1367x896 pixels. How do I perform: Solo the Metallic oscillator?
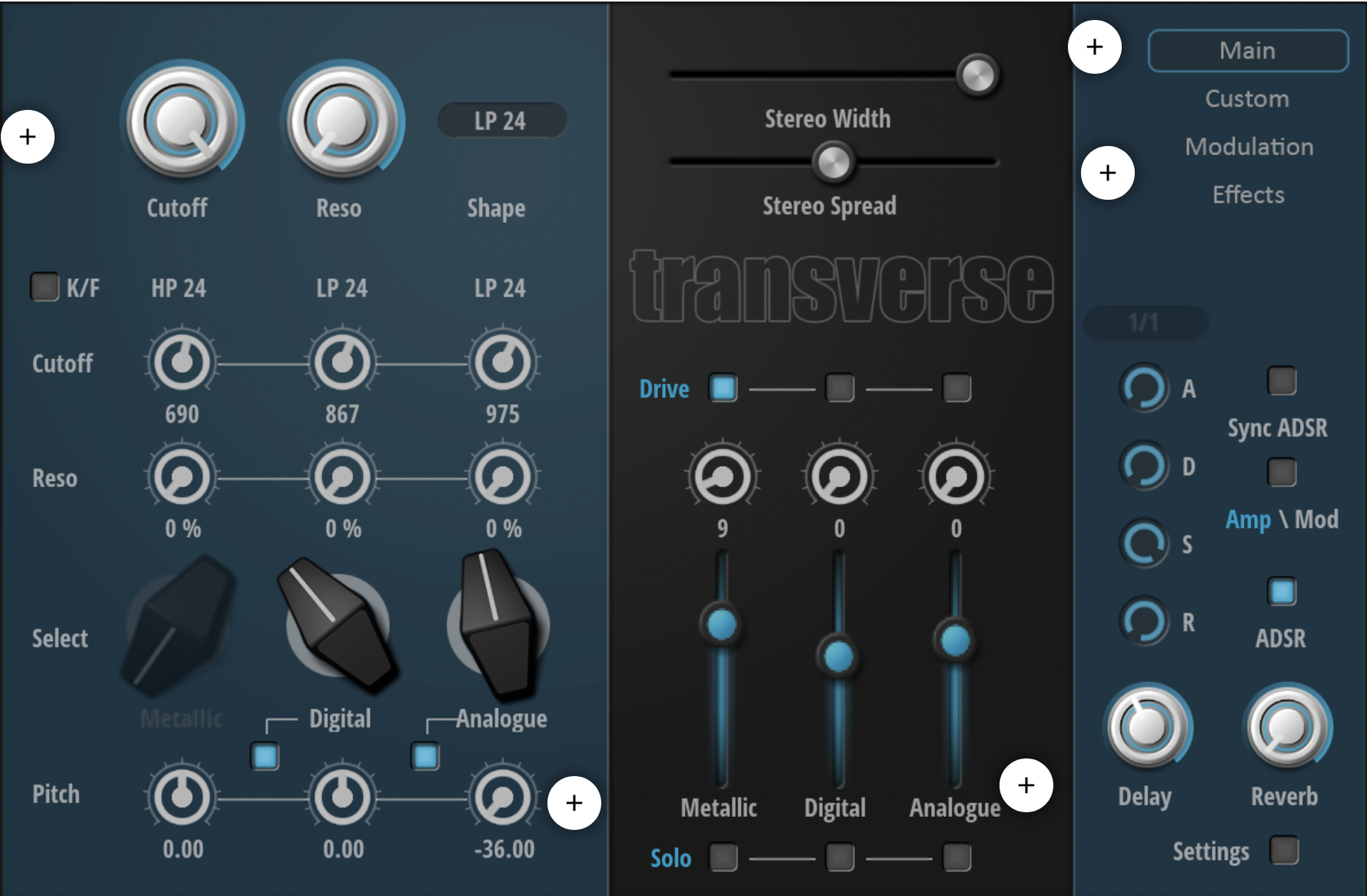click(x=723, y=857)
